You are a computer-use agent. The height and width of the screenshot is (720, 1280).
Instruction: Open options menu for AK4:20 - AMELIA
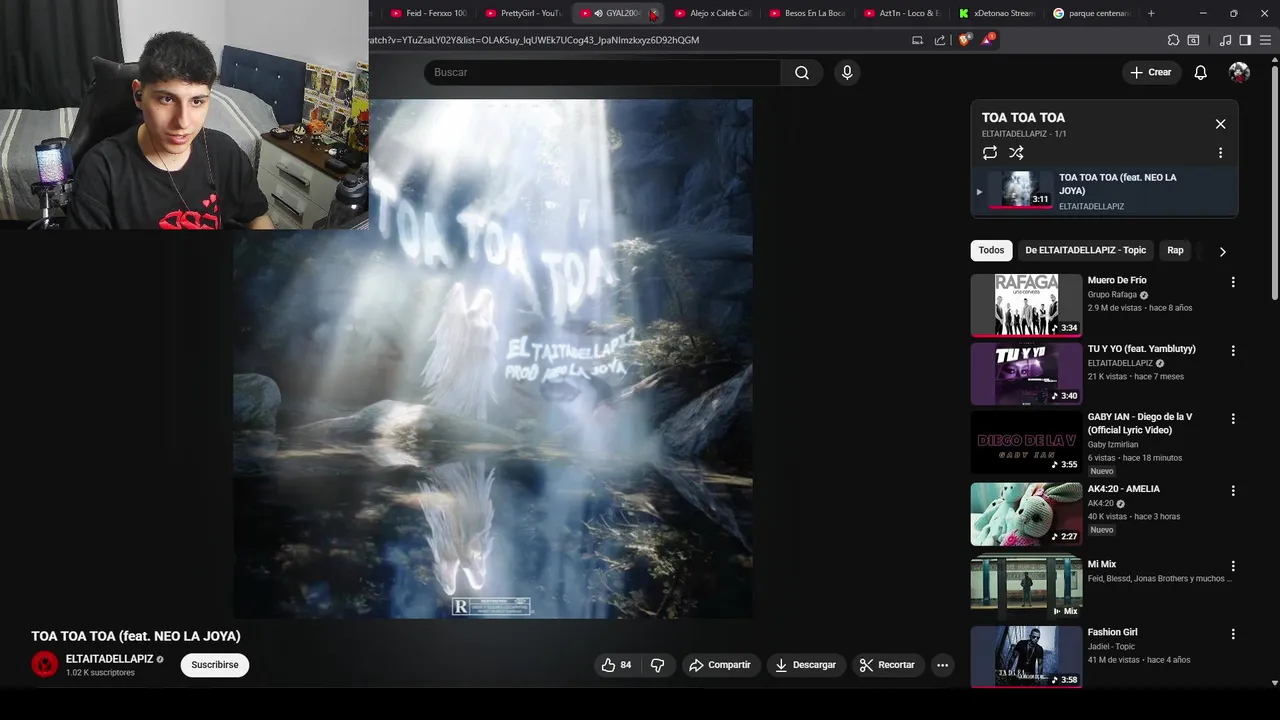[x=1233, y=491]
